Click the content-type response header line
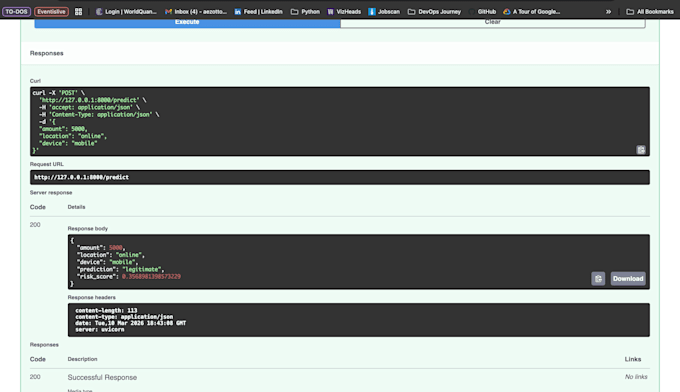The width and height of the screenshot is (680, 392). [124, 317]
